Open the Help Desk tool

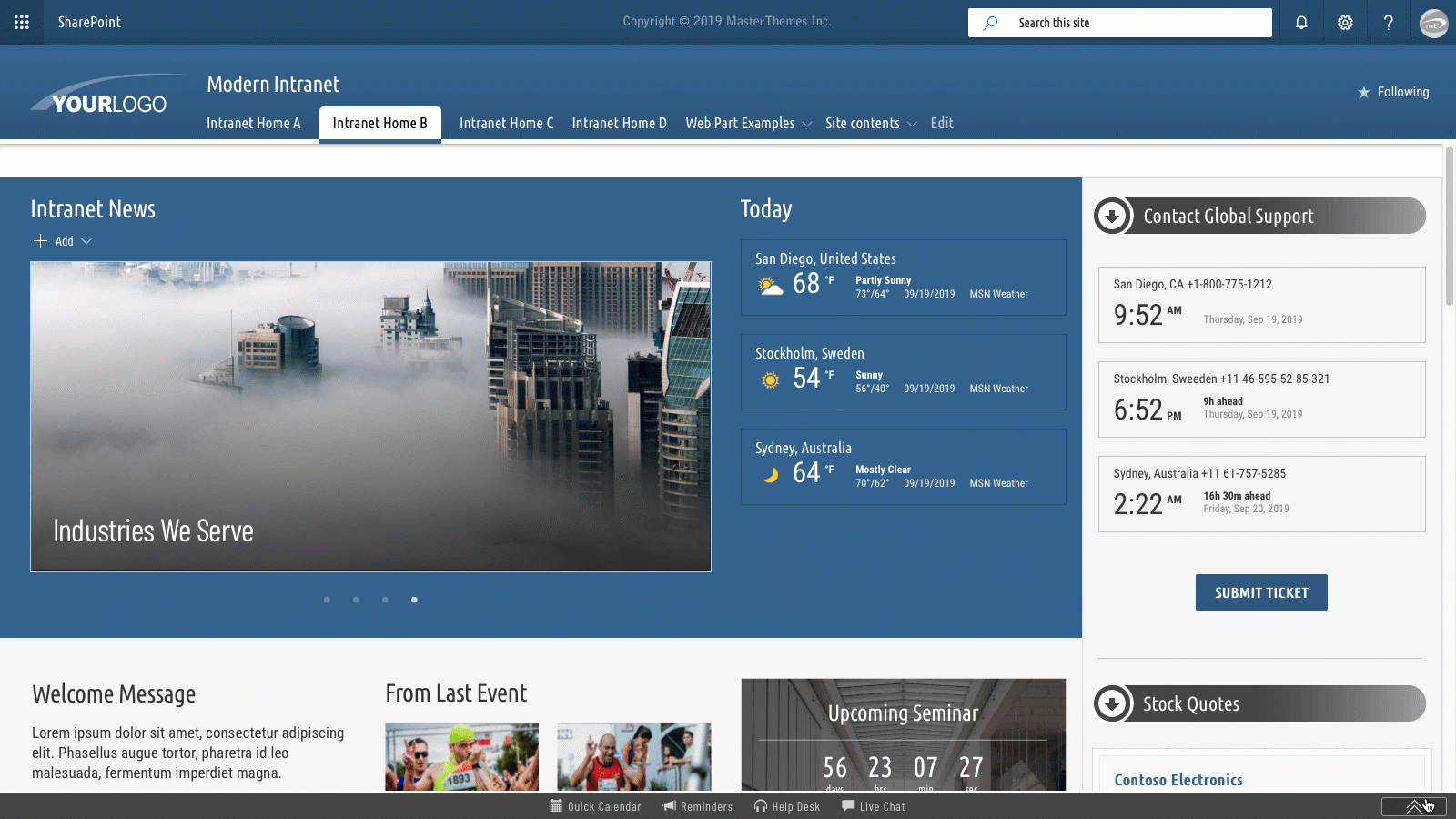(786, 806)
